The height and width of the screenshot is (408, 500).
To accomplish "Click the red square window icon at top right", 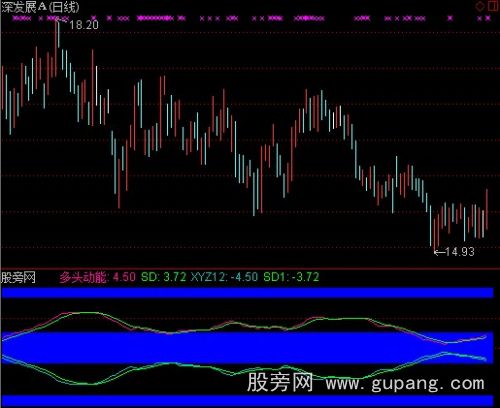I will (x=493, y=6).
